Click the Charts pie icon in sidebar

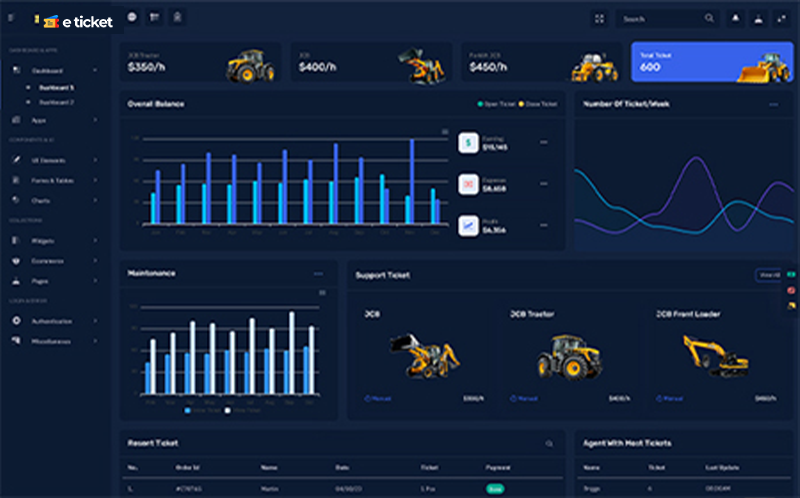point(16,200)
